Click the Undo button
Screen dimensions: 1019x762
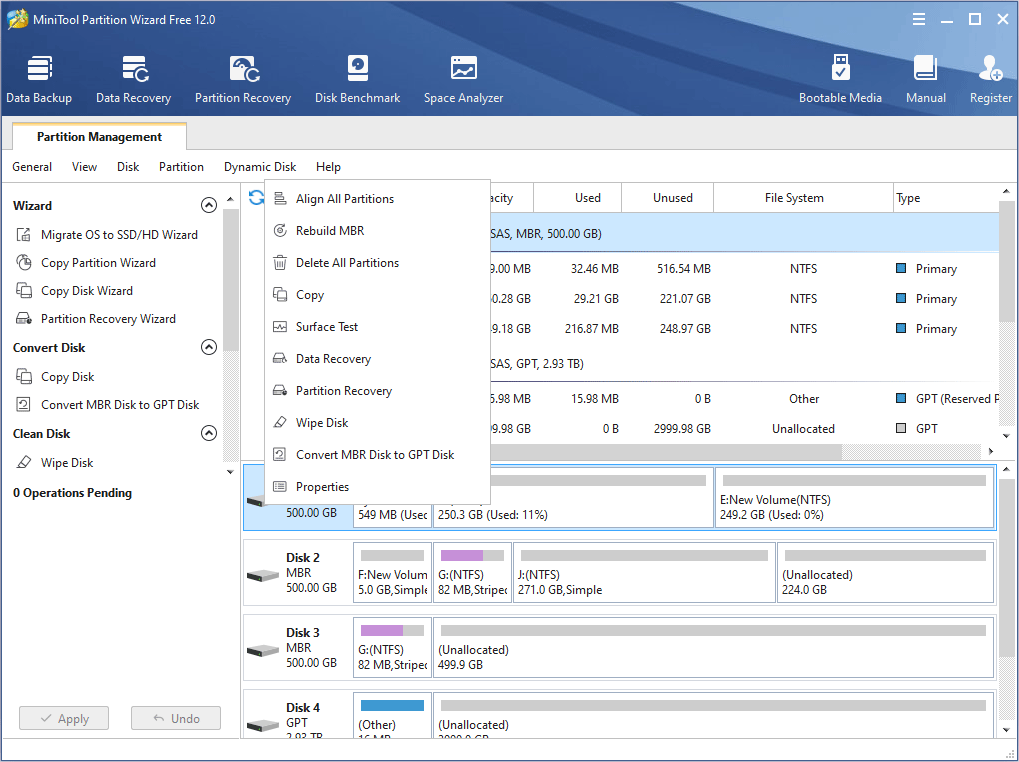175,718
